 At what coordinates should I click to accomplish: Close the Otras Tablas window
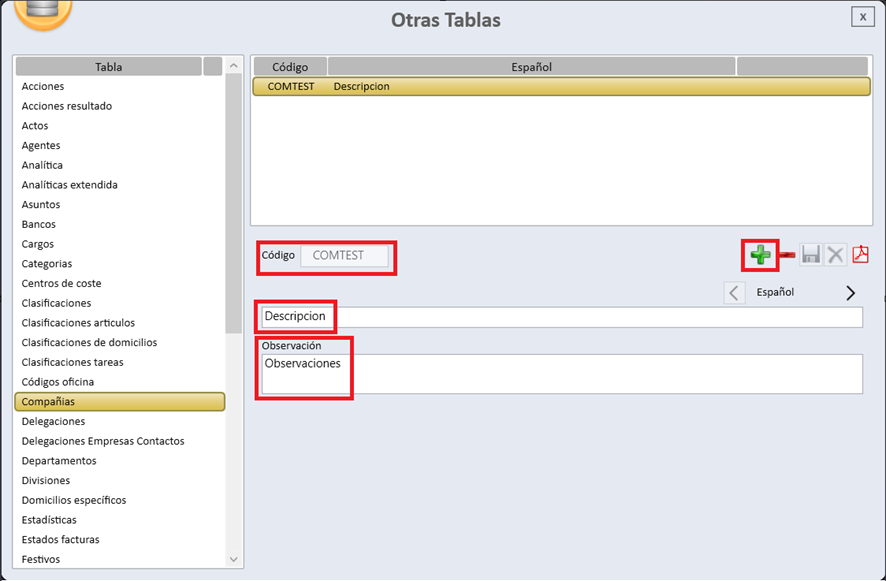tap(862, 17)
